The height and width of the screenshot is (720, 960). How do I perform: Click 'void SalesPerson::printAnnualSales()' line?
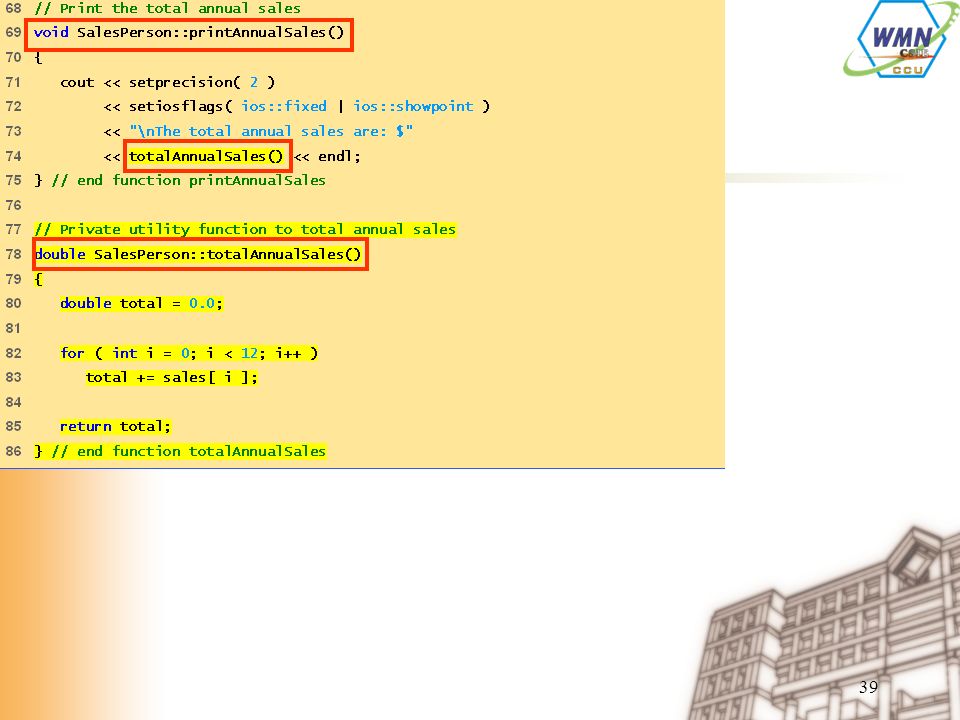point(189,33)
